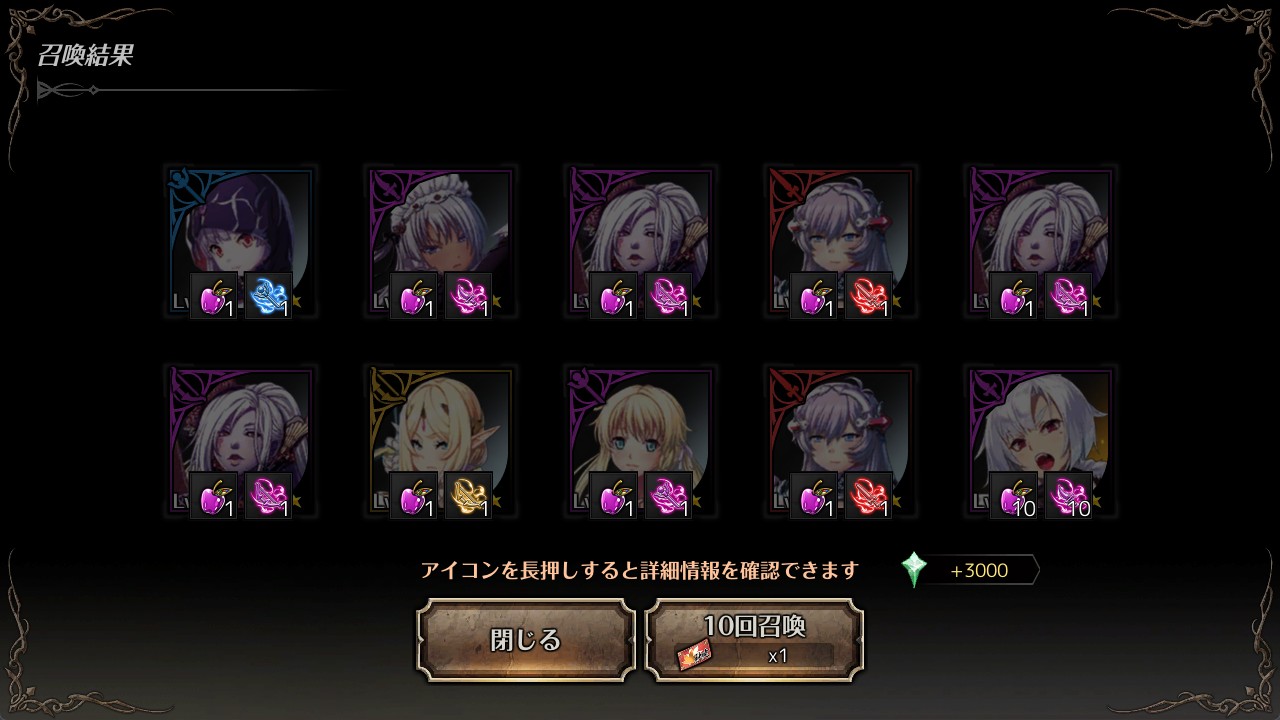Screen dimensions: 1280x720
Task: Click the gold crystal shard icon
Action: pos(469,496)
